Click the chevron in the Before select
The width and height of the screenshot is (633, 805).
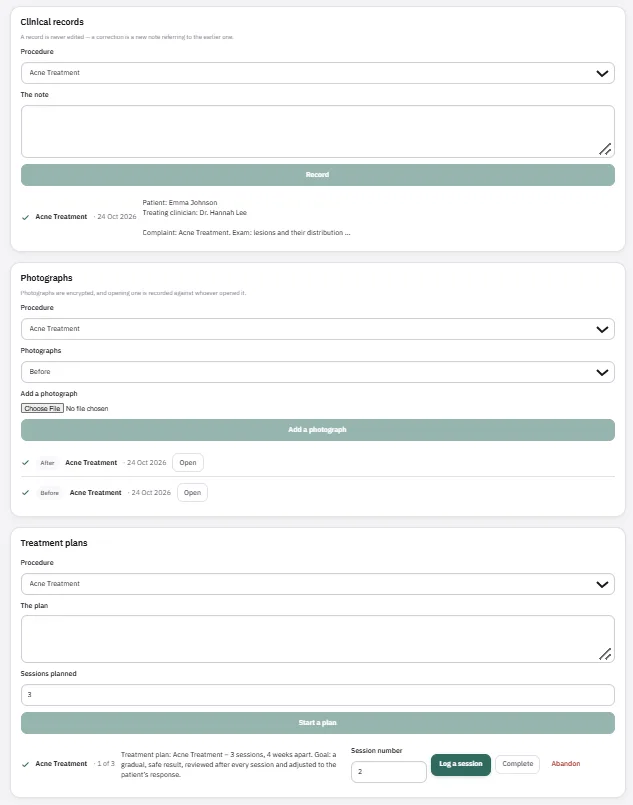point(602,372)
